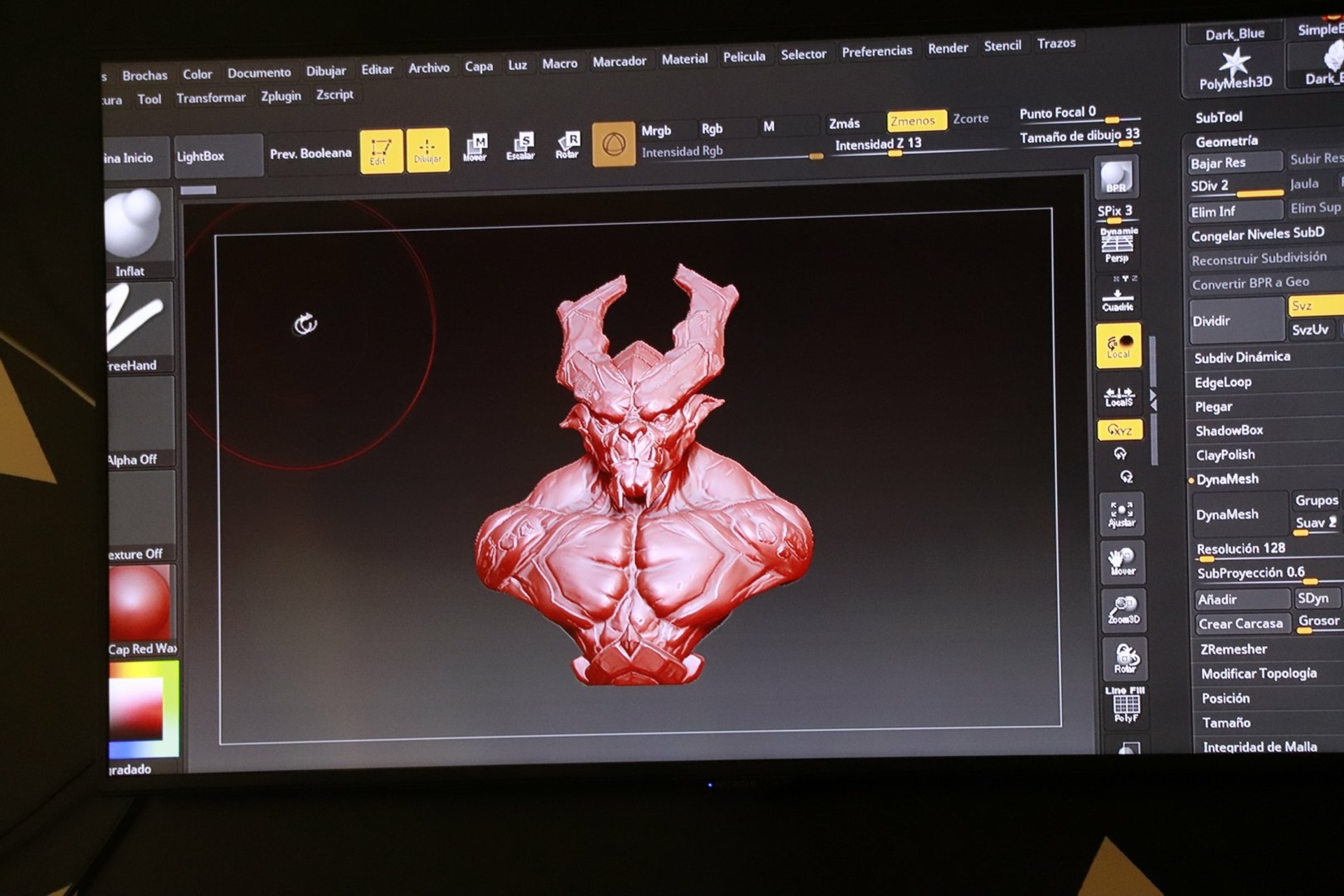The width and height of the screenshot is (1344, 896).
Task: Activate the Dibujar draw mode icon
Action: click(427, 149)
